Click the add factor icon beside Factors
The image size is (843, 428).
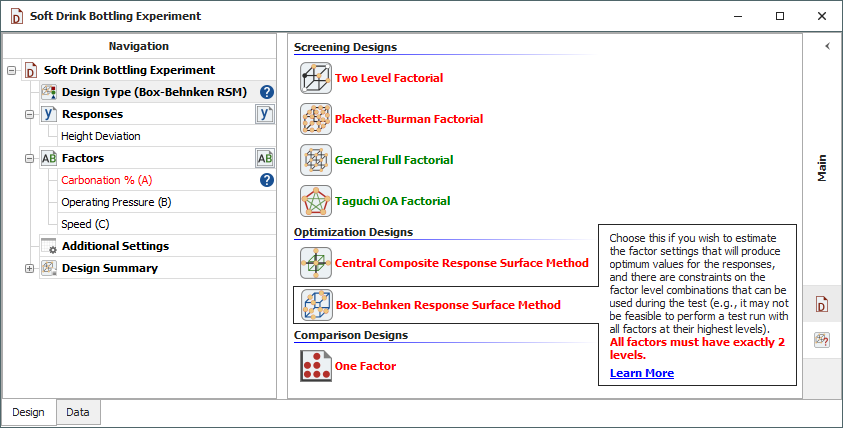point(265,158)
